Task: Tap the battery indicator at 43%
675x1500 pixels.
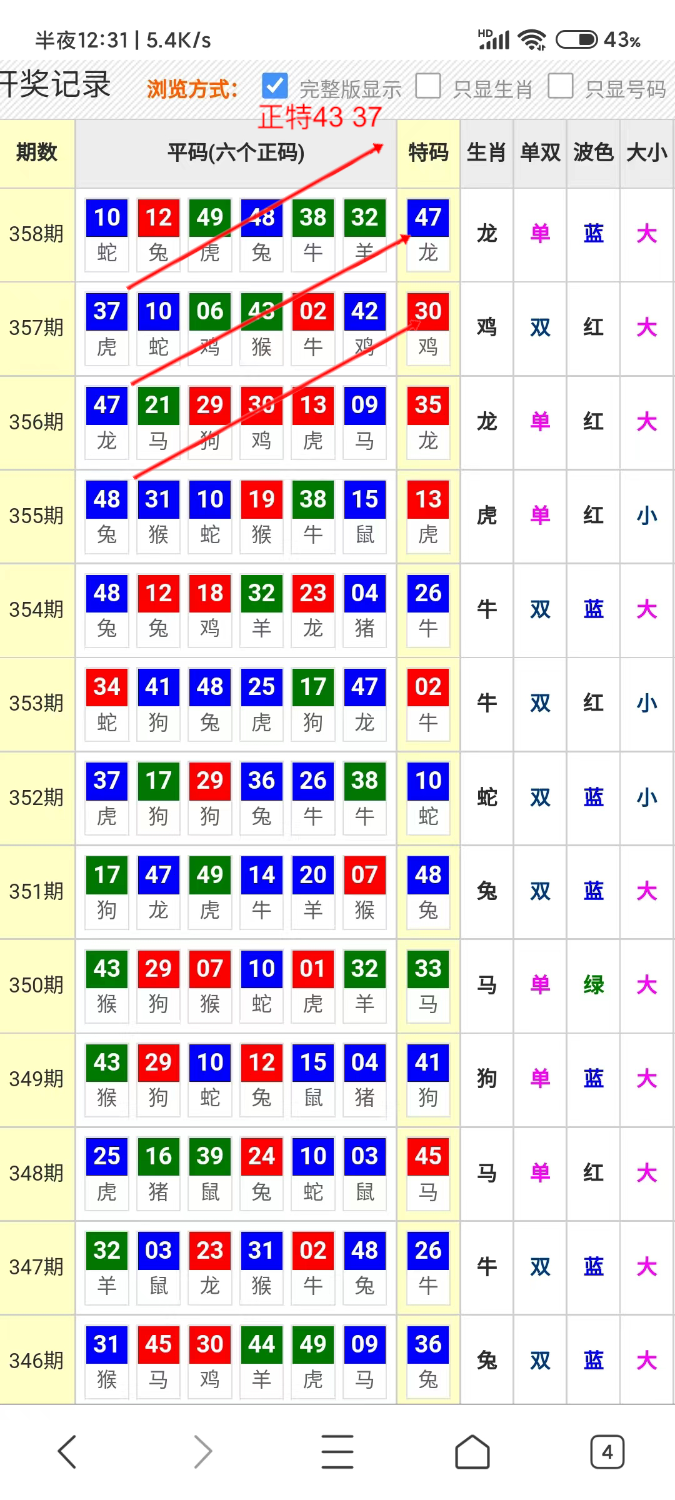Action: pos(577,40)
